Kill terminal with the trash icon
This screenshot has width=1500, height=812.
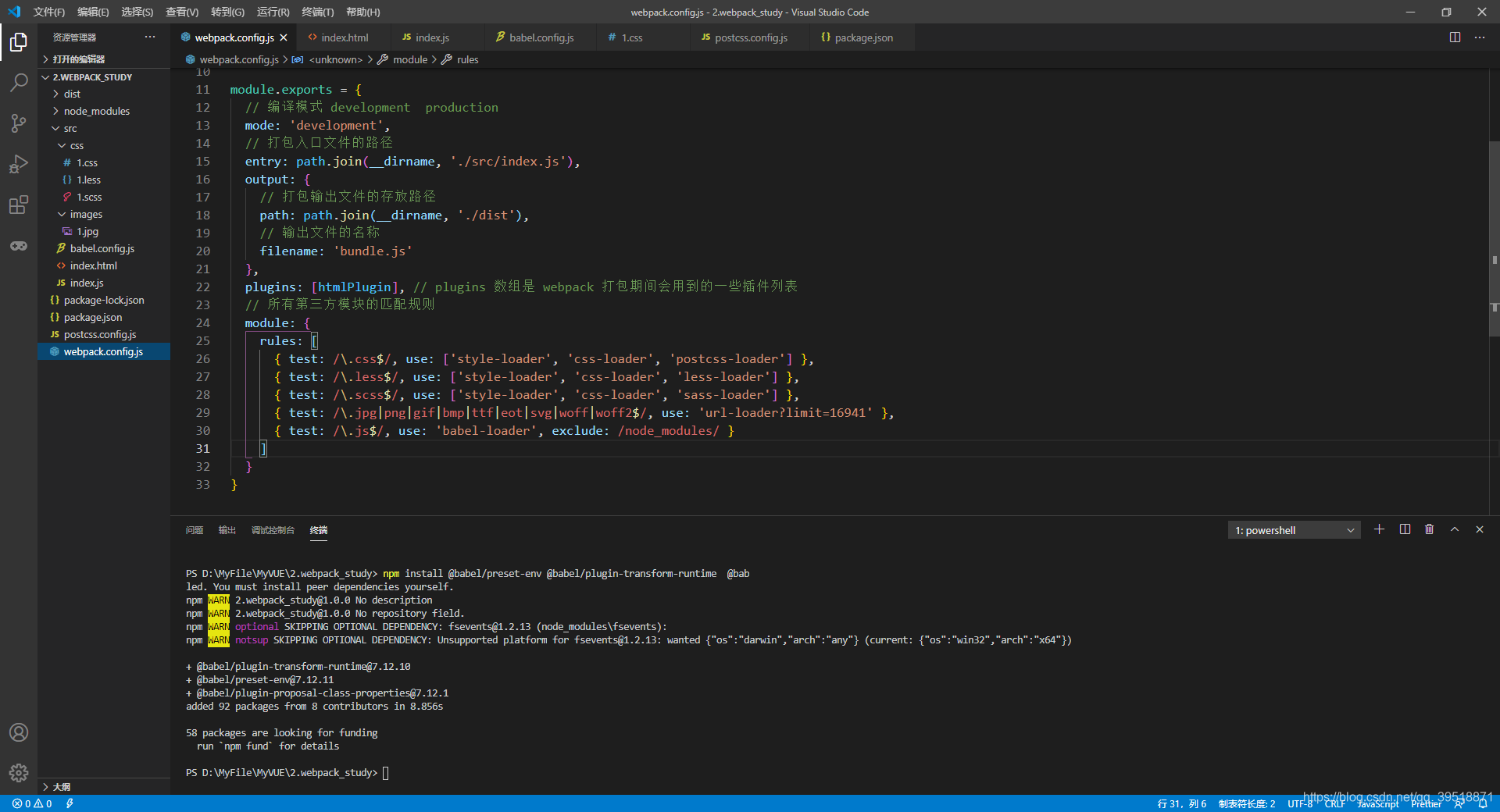(1430, 529)
